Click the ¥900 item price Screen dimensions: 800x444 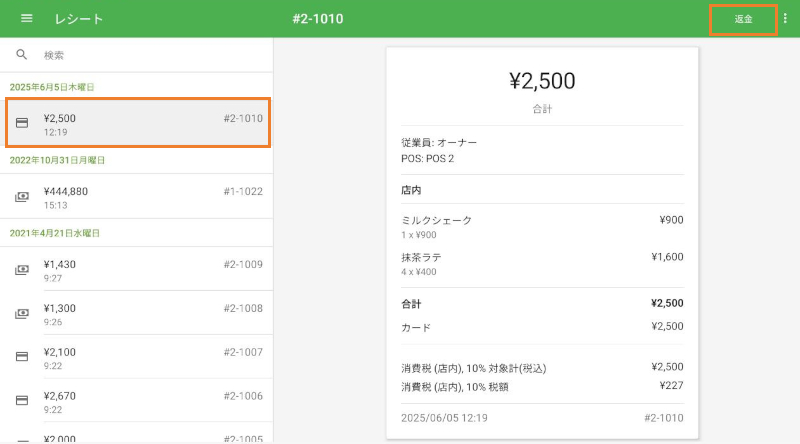pyautogui.click(x=671, y=220)
